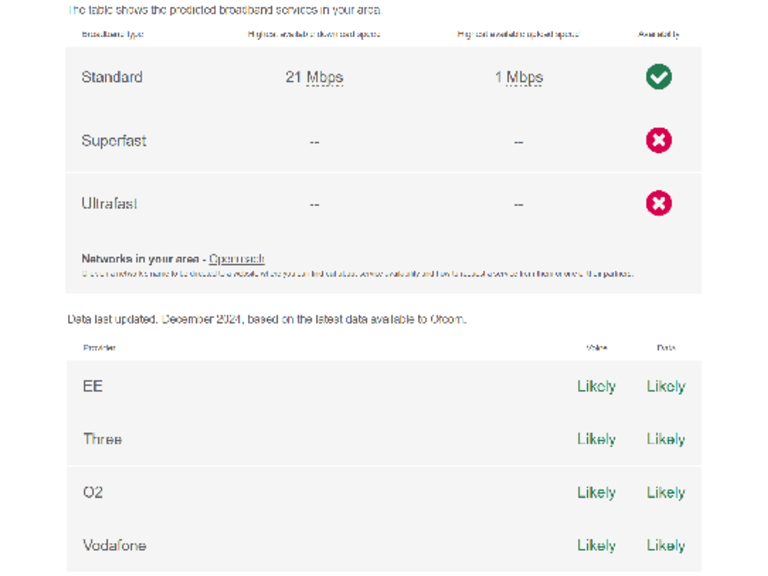Click the O2 provider name

(x=93, y=492)
